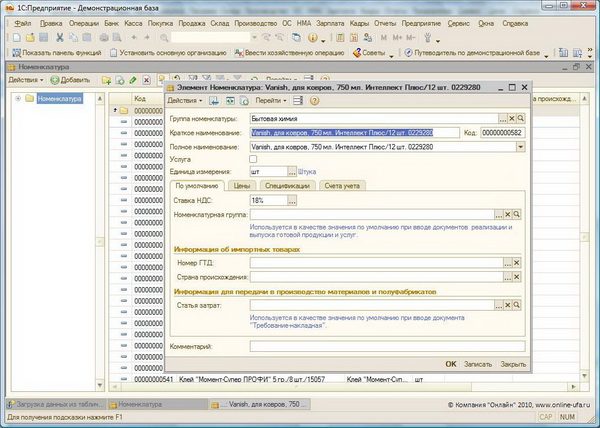Screen dimensions: 600x428
Task: Click the Save diskette icon
Action: point(43,37)
